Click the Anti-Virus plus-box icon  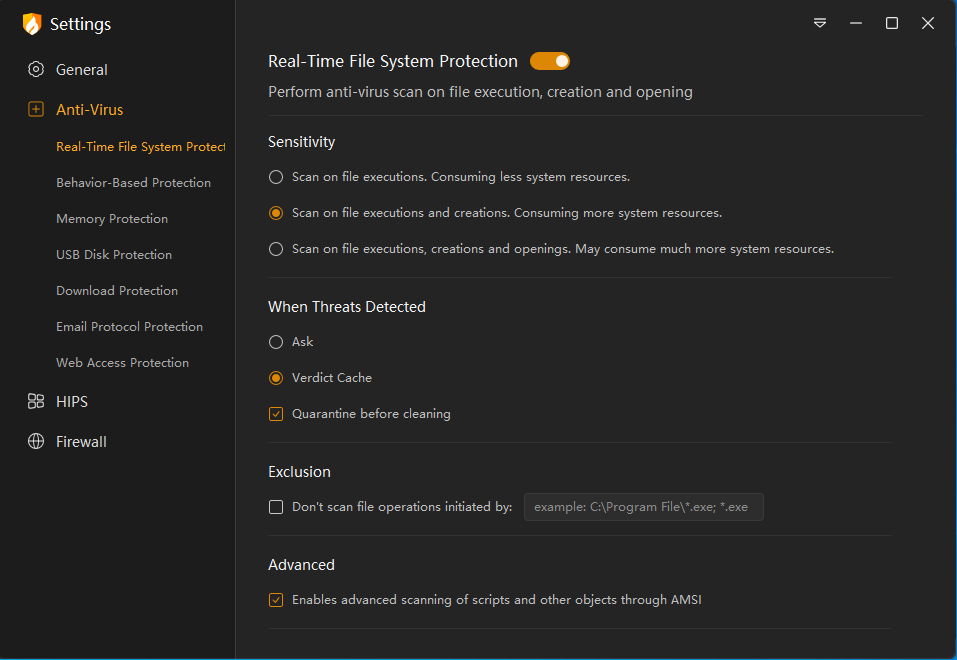coord(36,110)
